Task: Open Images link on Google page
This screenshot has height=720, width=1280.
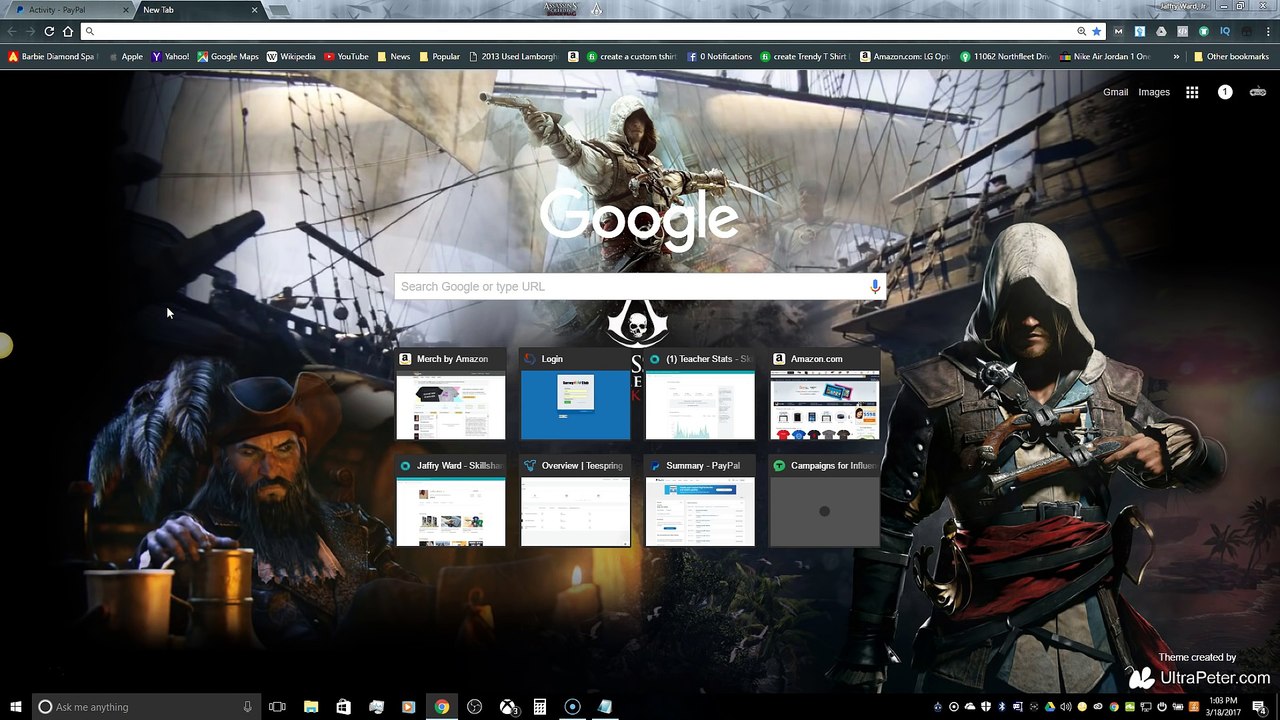Action: 1153,92
